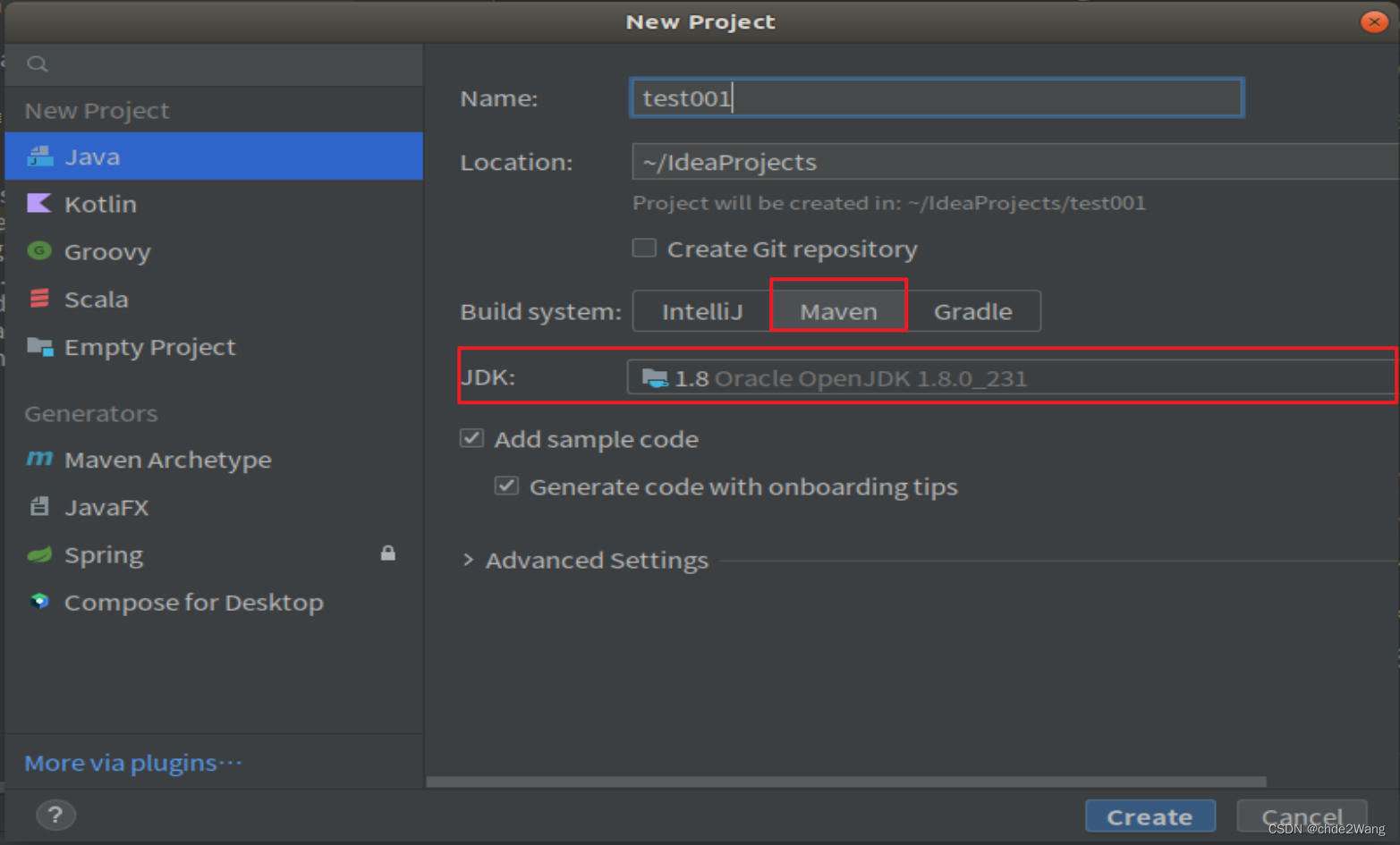Image resolution: width=1400 pixels, height=845 pixels.
Task: Toggle Generate code with onboarding tips
Action: (506, 486)
